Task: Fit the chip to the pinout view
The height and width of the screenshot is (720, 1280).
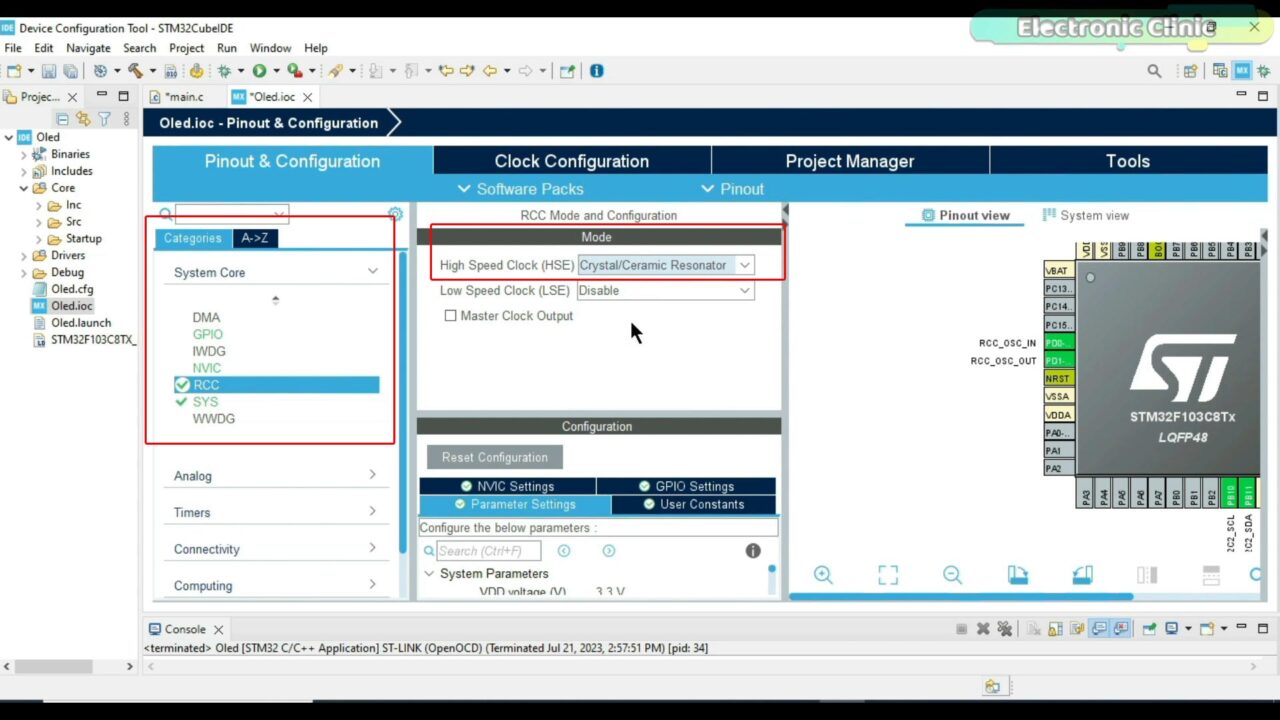Action: [x=888, y=575]
